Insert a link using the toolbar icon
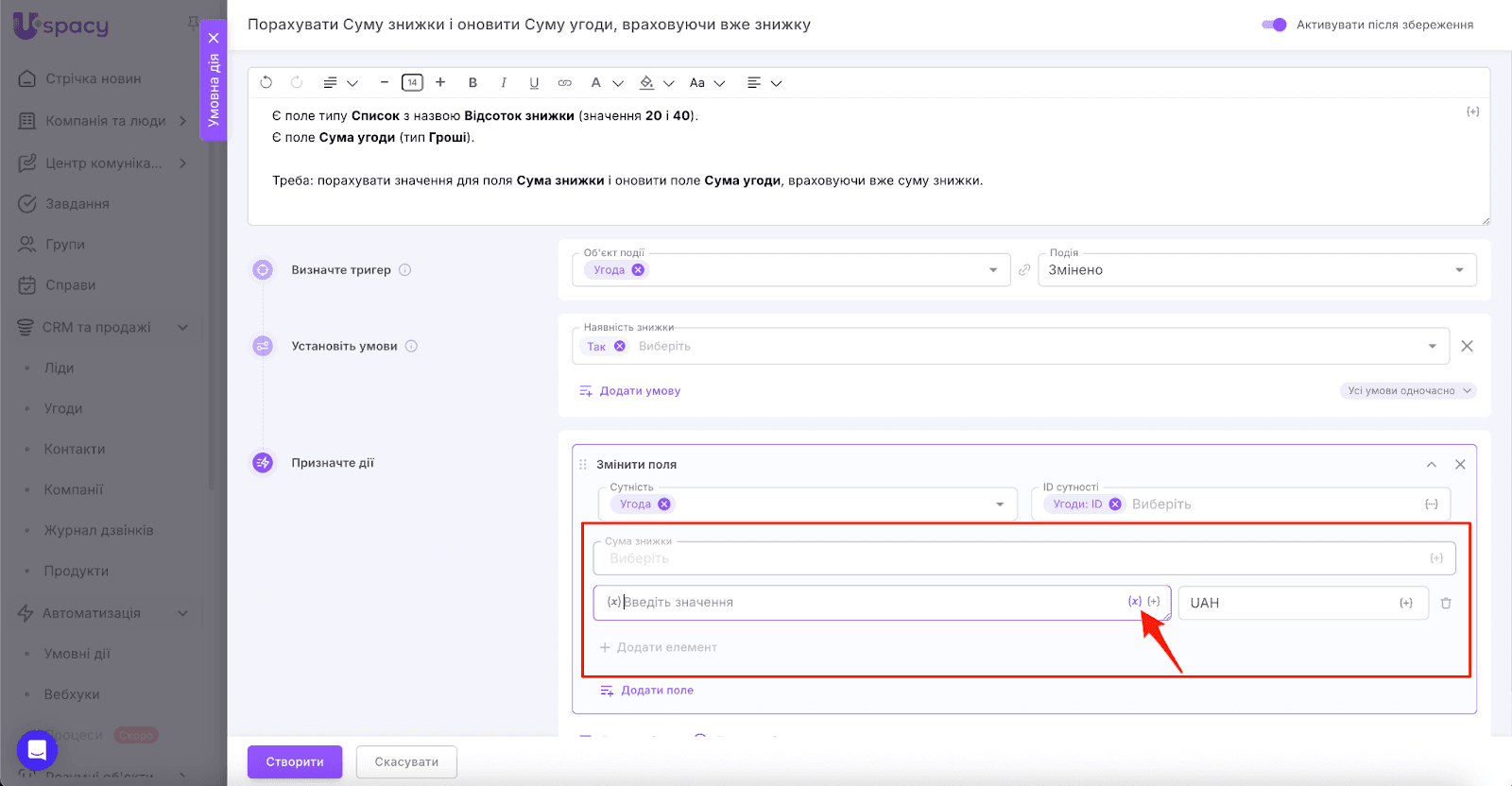The height and width of the screenshot is (786, 1512). pyautogui.click(x=565, y=83)
